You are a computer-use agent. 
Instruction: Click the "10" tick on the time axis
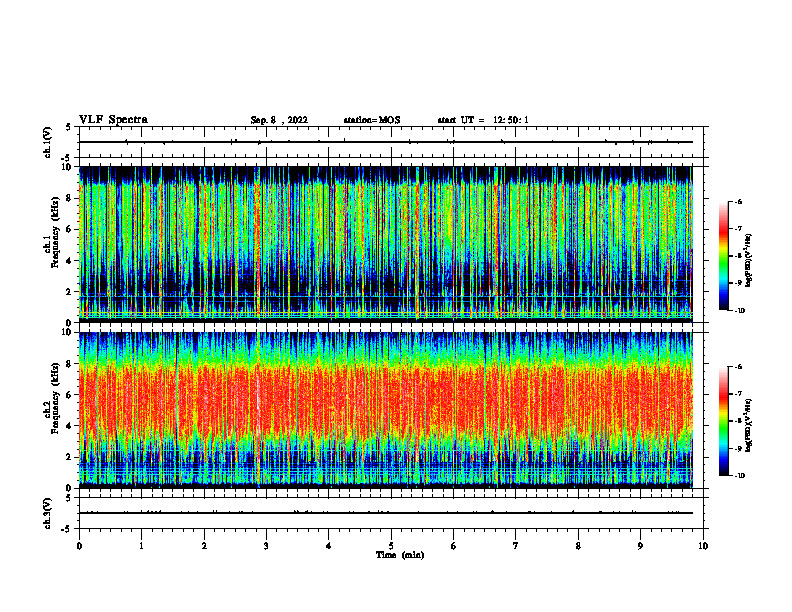pyautogui.click(x=703, y=546)
